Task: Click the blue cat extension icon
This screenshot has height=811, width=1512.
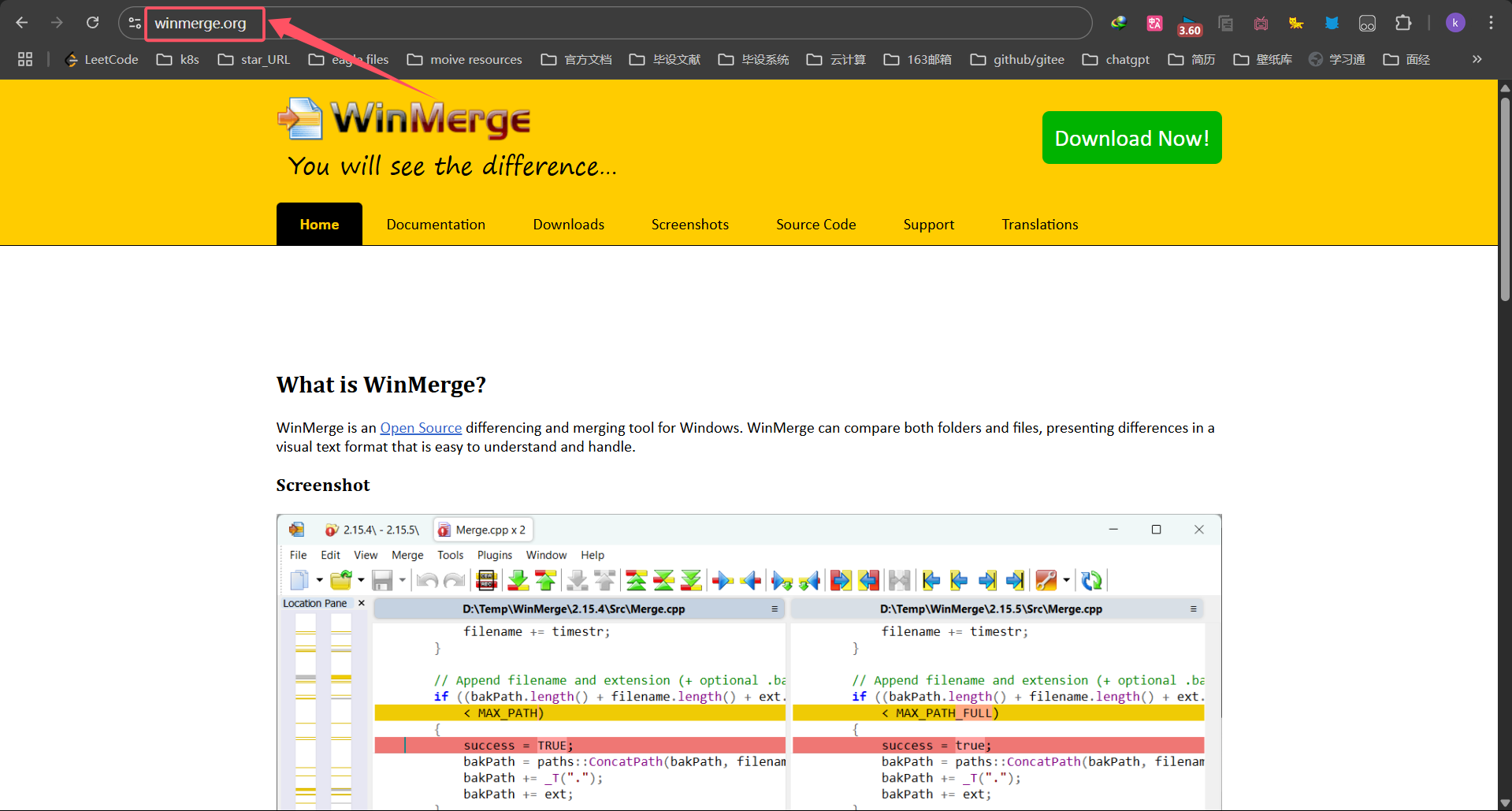Action: coord(1332,23)
